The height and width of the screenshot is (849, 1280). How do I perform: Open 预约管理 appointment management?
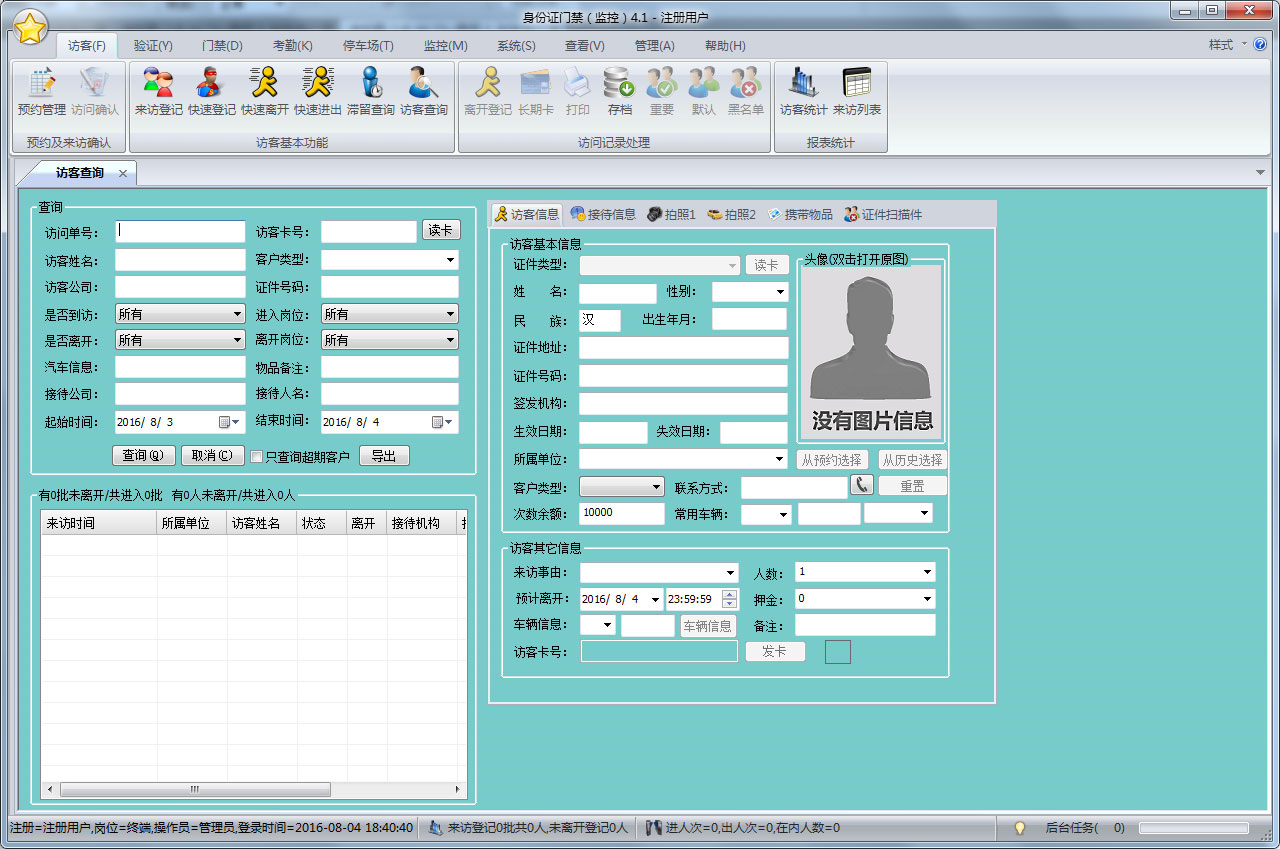[42, 92]
